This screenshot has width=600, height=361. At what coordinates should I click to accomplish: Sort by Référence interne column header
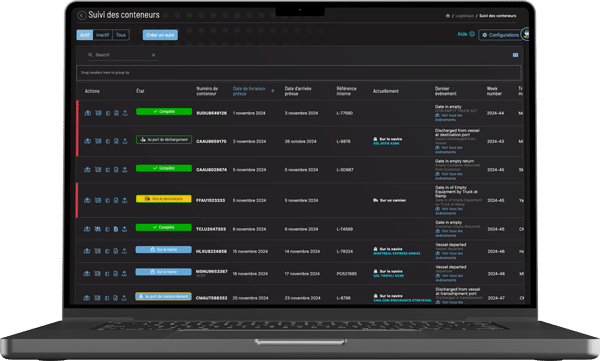(346, 91)
